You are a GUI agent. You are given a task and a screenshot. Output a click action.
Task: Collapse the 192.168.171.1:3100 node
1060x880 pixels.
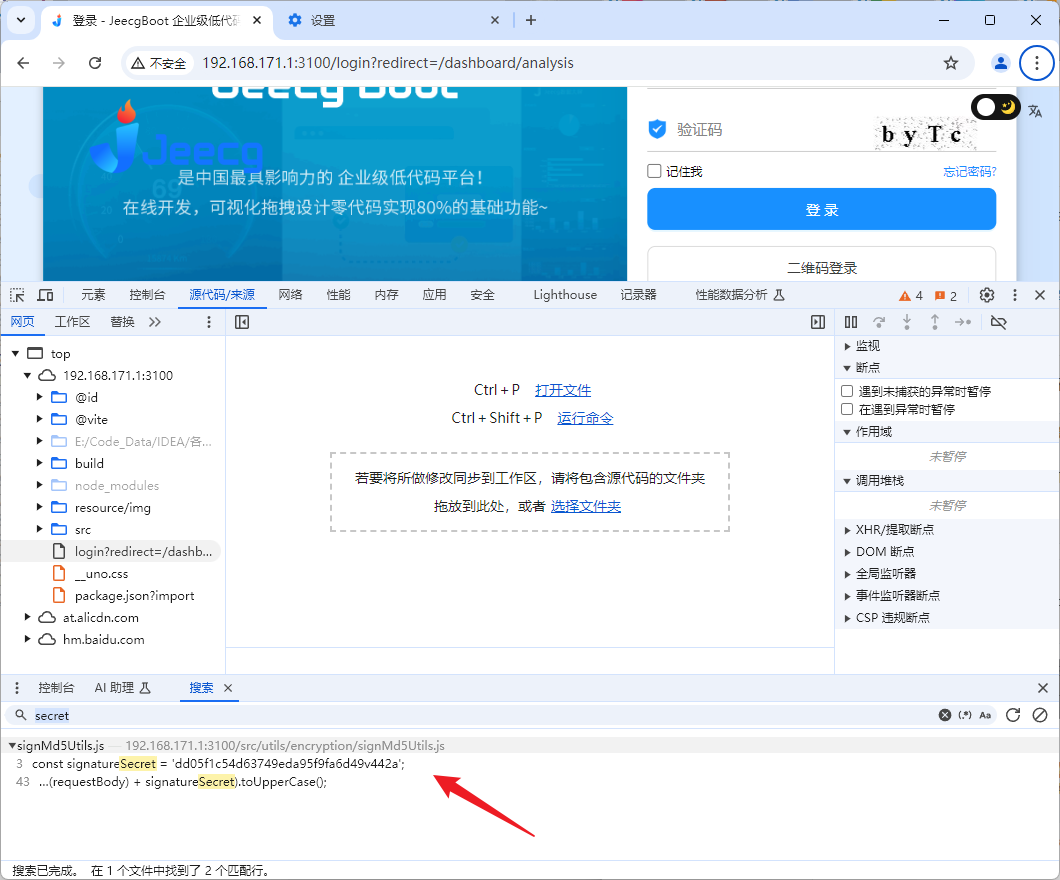tap(28, 375)
